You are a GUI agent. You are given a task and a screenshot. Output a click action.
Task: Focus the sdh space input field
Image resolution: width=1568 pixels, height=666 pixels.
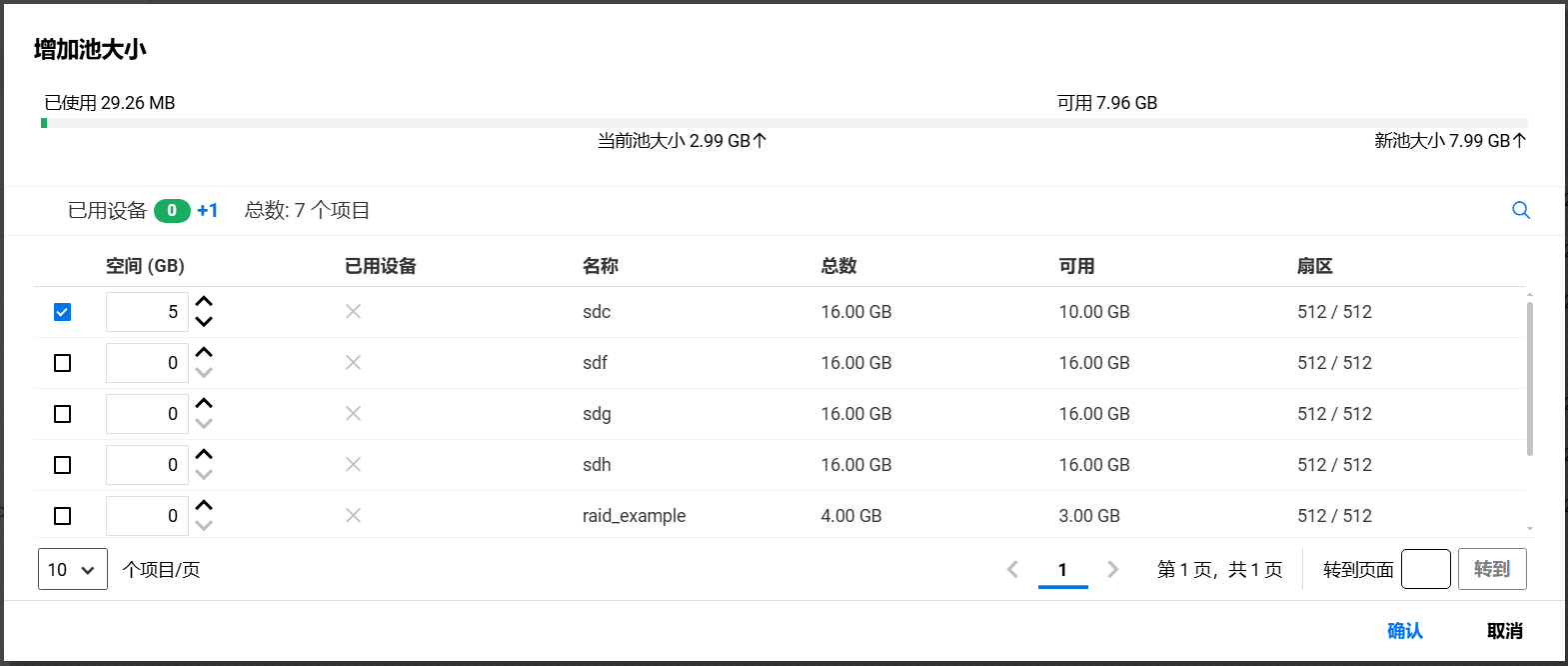point(147,465)
